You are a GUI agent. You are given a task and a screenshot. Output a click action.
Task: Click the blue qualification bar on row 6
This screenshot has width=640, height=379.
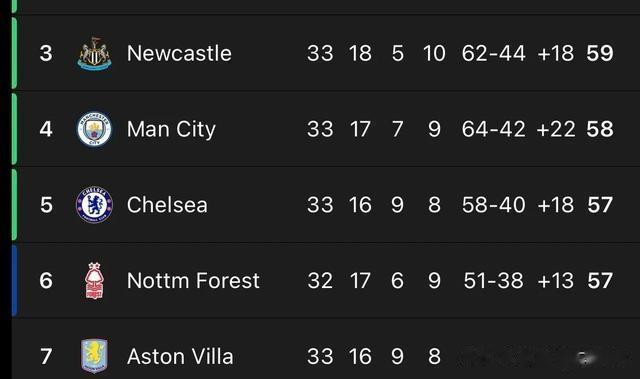14,281
